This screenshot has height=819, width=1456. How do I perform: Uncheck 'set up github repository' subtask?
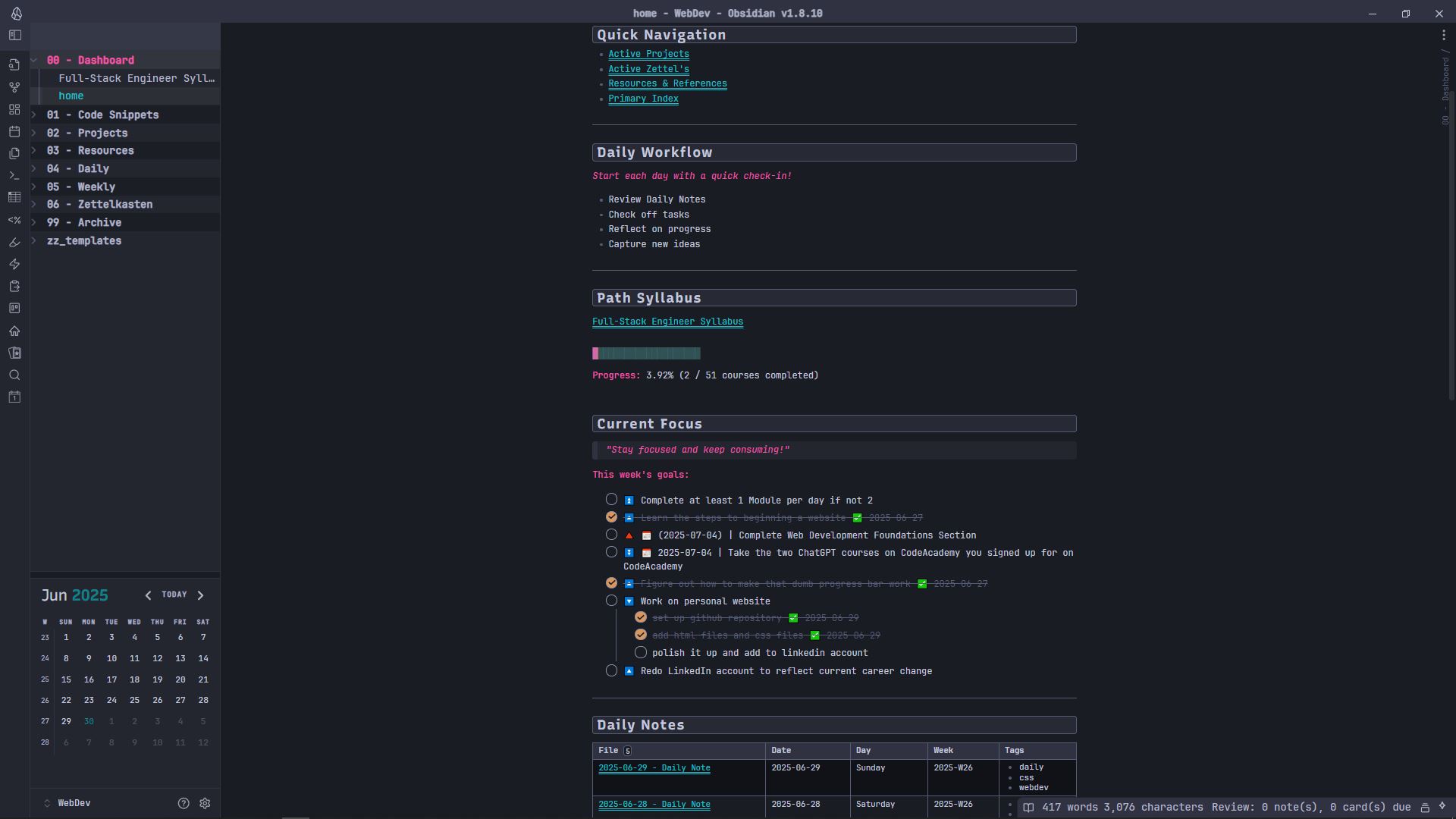click(641, 617)
